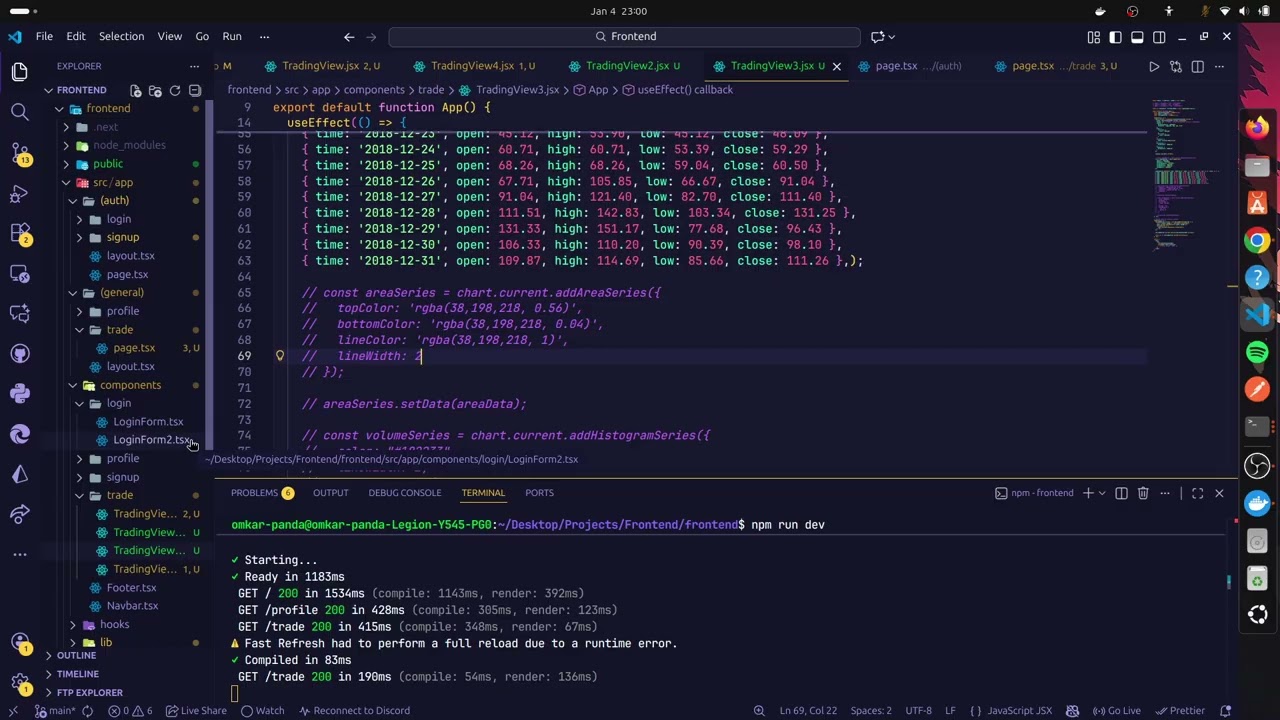Open editor more actions menu
Image resolution: width=1280 pixels, height=720 pixels.
coord(1220,66)
